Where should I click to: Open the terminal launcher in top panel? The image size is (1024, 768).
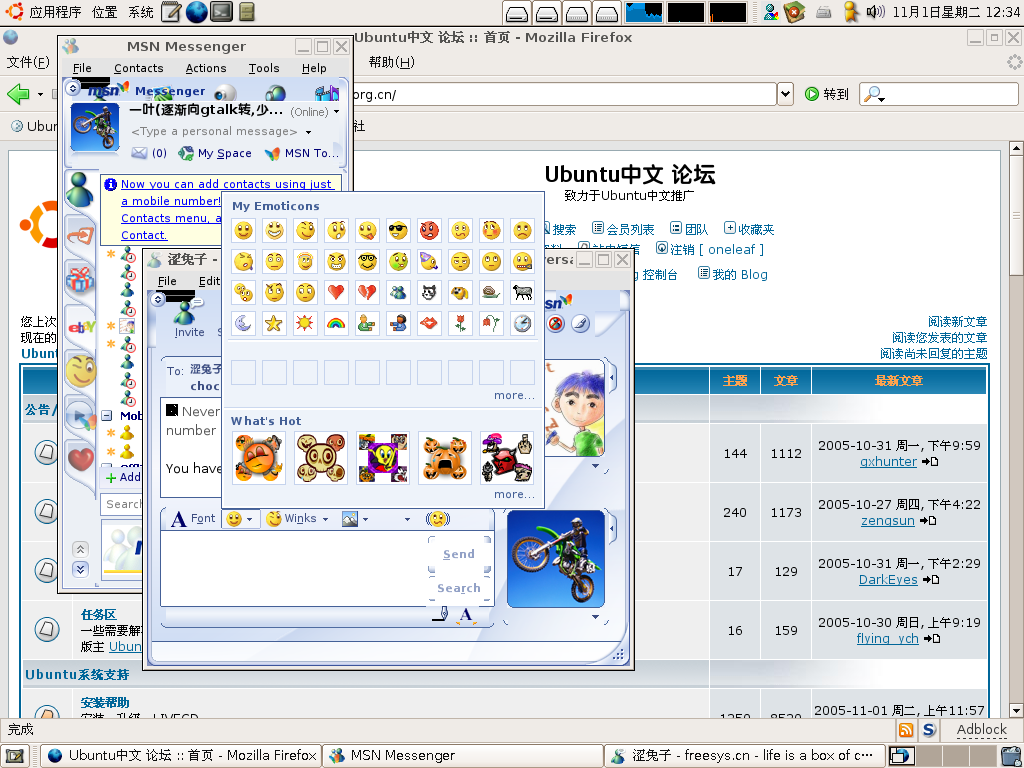(x=221, y=12)
